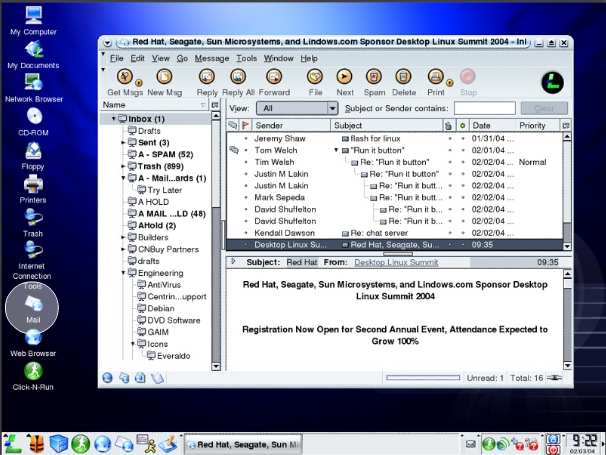Click the taskbar clock
The width and height of the screenshot is (606, 455).
pos(584,444)
